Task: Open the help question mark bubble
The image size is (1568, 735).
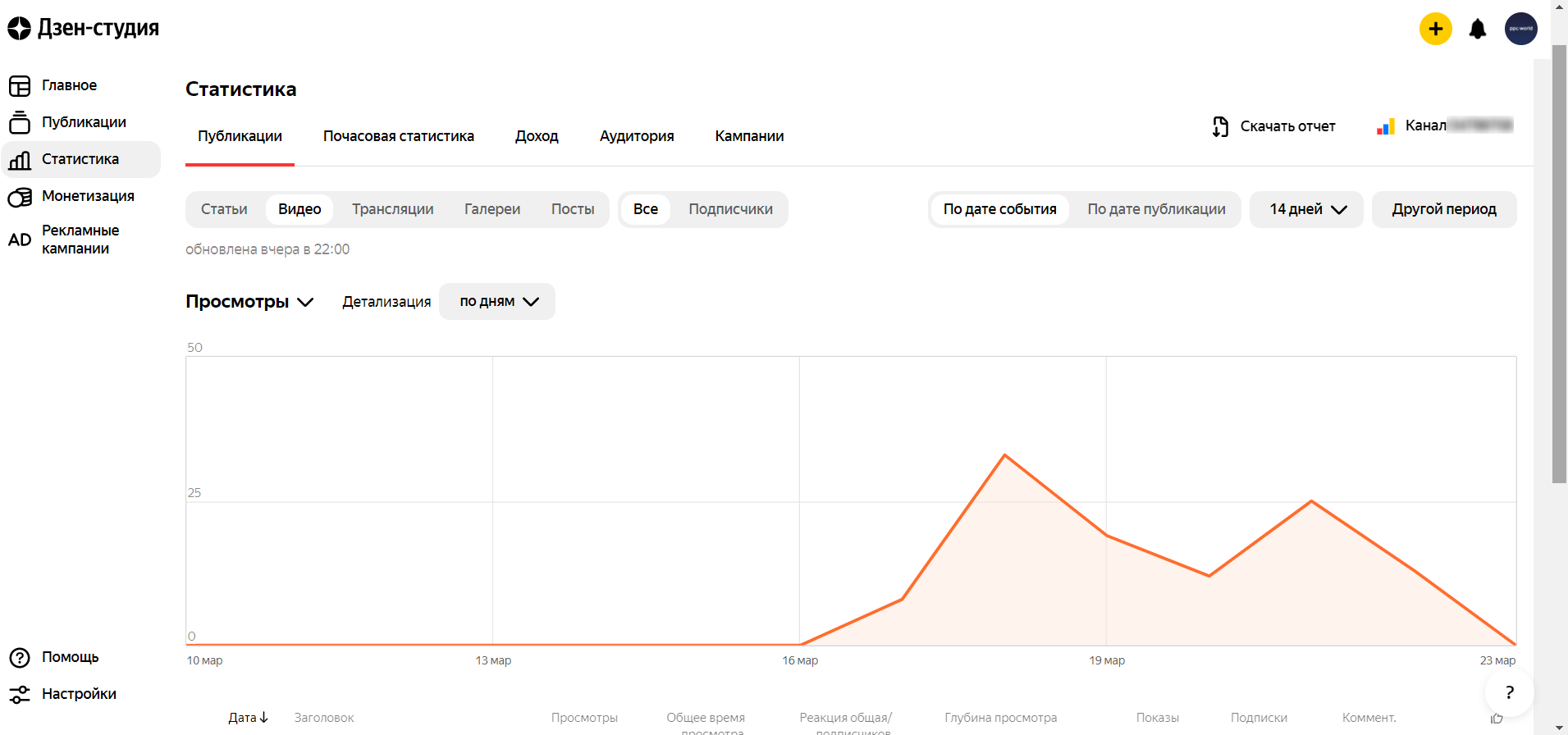Action: click(1508, 692)
